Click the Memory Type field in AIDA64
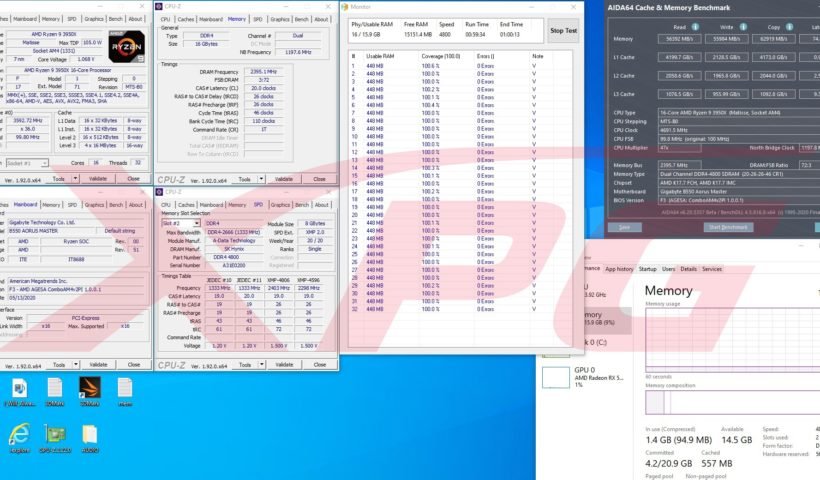Viewport: 820px width, 480px height. 739,174
